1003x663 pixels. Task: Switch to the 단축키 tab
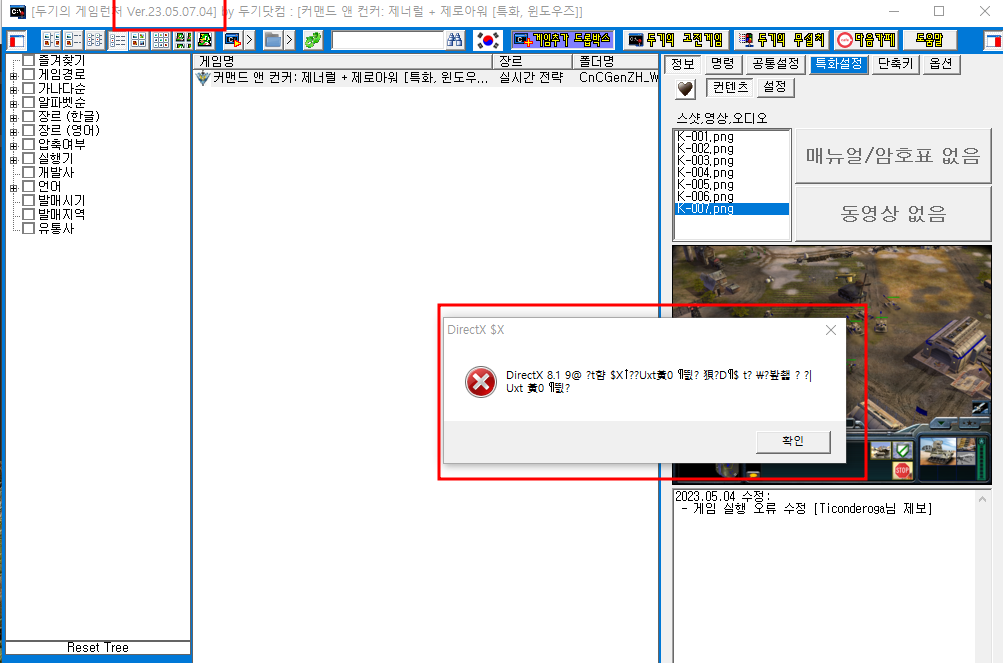(x=896, y=64)
